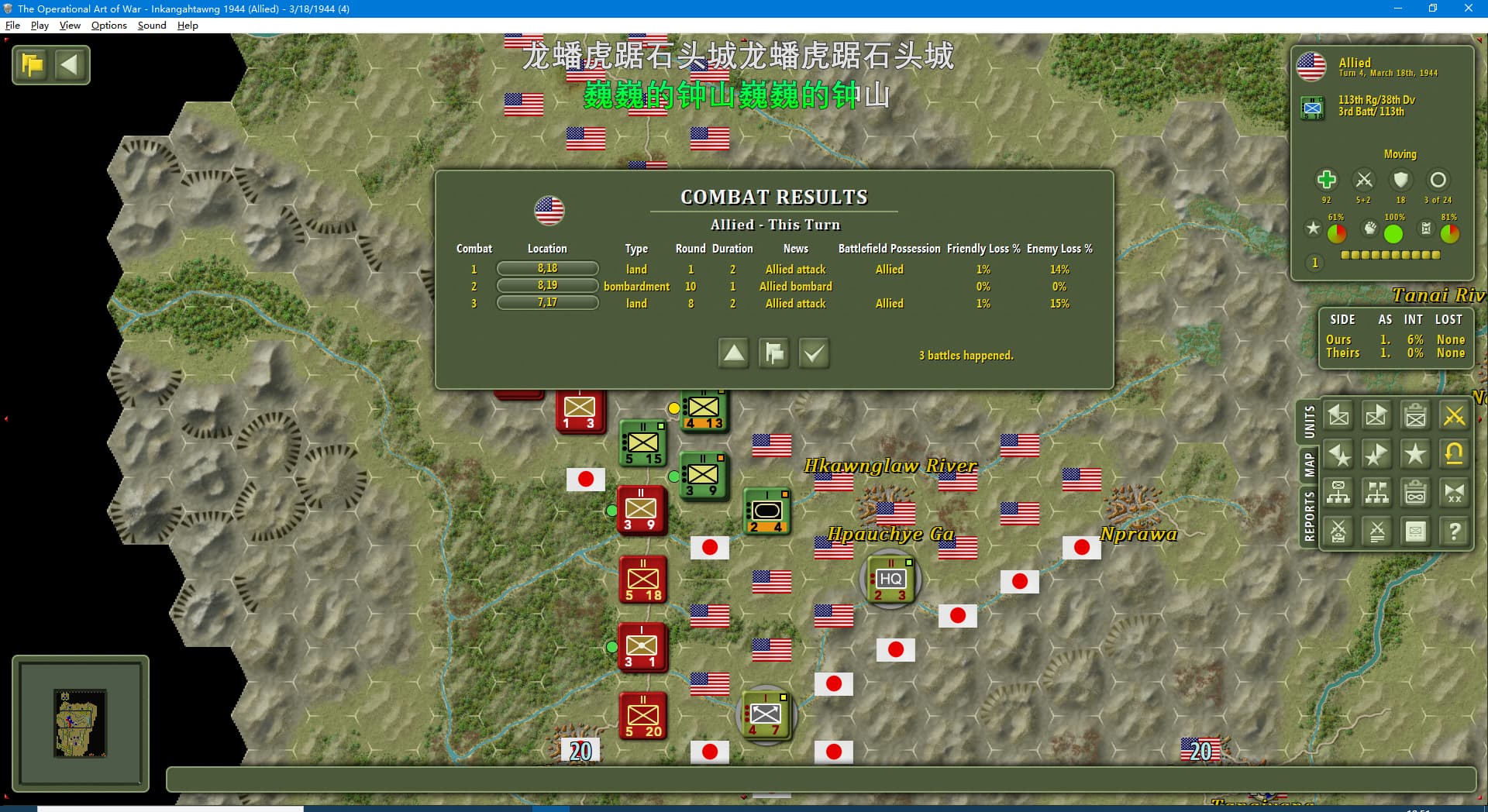The width and height of the screenshot is (1488, 812).
Task: Click the 'Battlefield Possession' column header
Action: coord(889,248)
